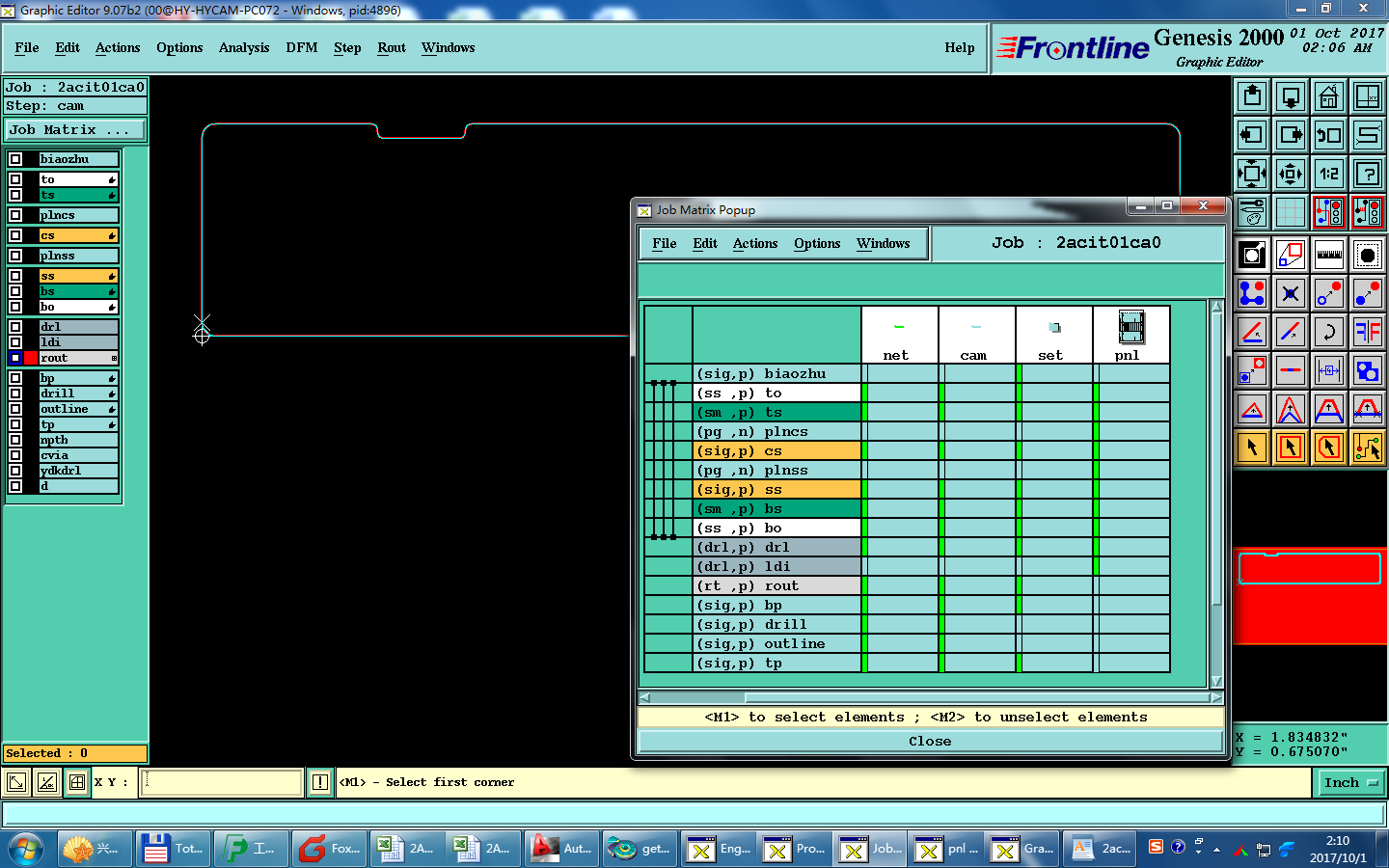Select the delete feature X tool
The width and height of the screenshot is (1389, 868).
pyautogui.click(x=1291, y=293)
